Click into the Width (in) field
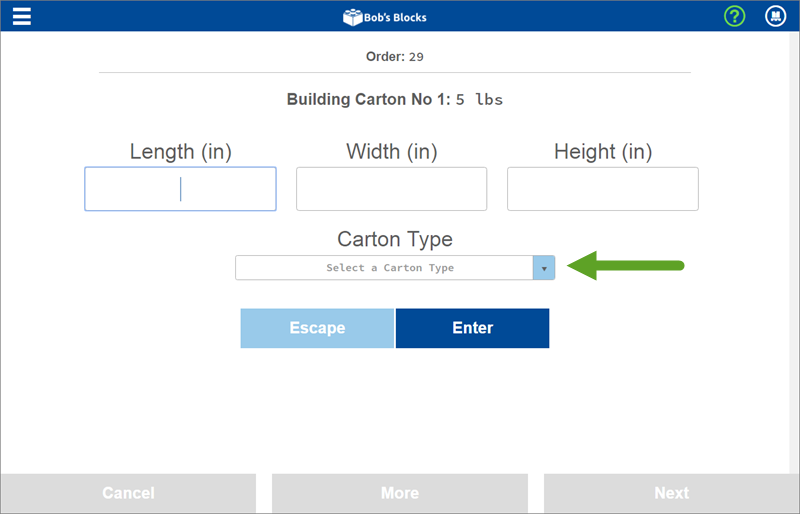The image size is (800, 514). pyautogui.click(x=391, y=189)
